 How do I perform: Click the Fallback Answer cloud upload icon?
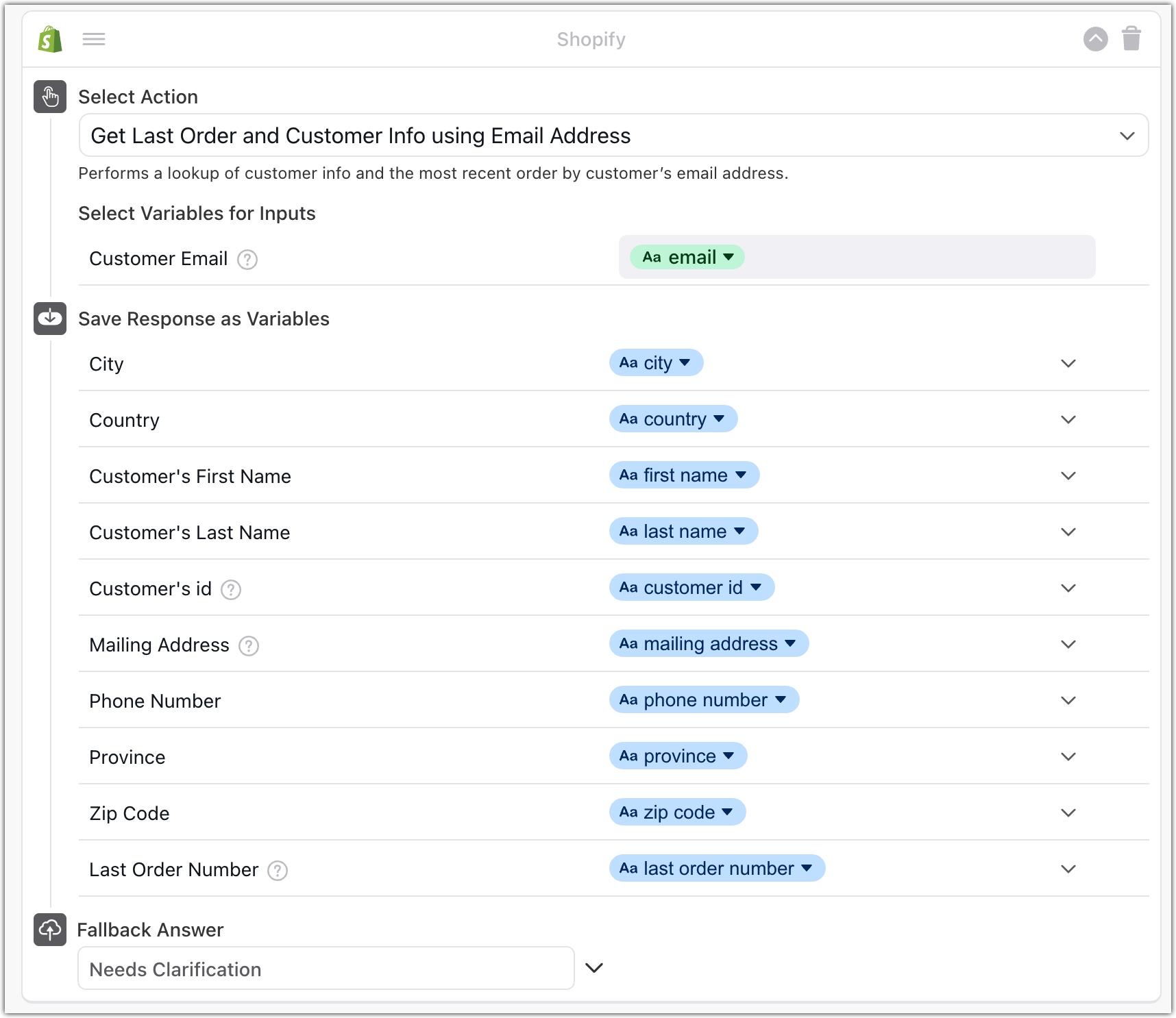(x=50, y=930)
